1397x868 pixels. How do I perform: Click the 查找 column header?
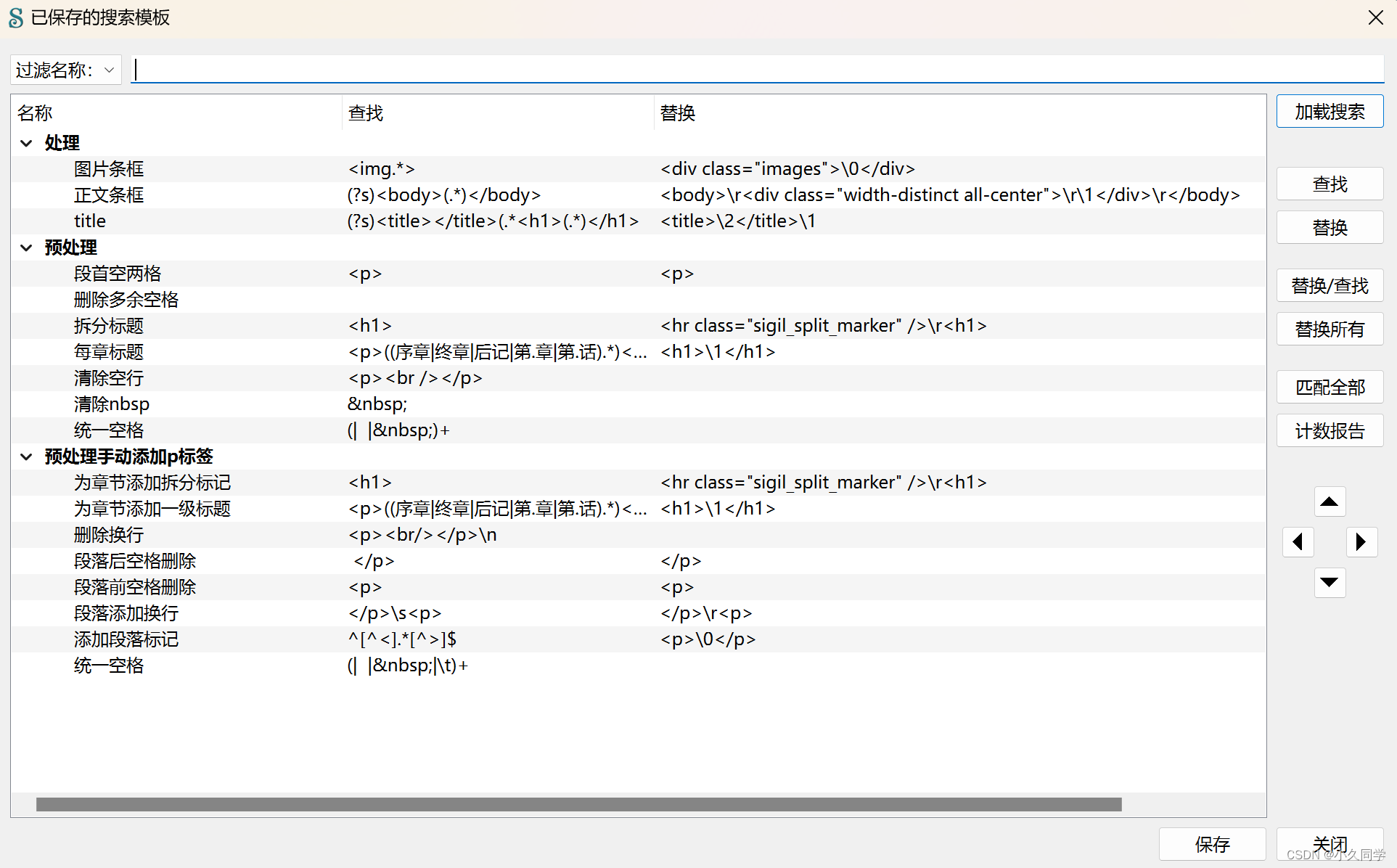pos(366,113)
